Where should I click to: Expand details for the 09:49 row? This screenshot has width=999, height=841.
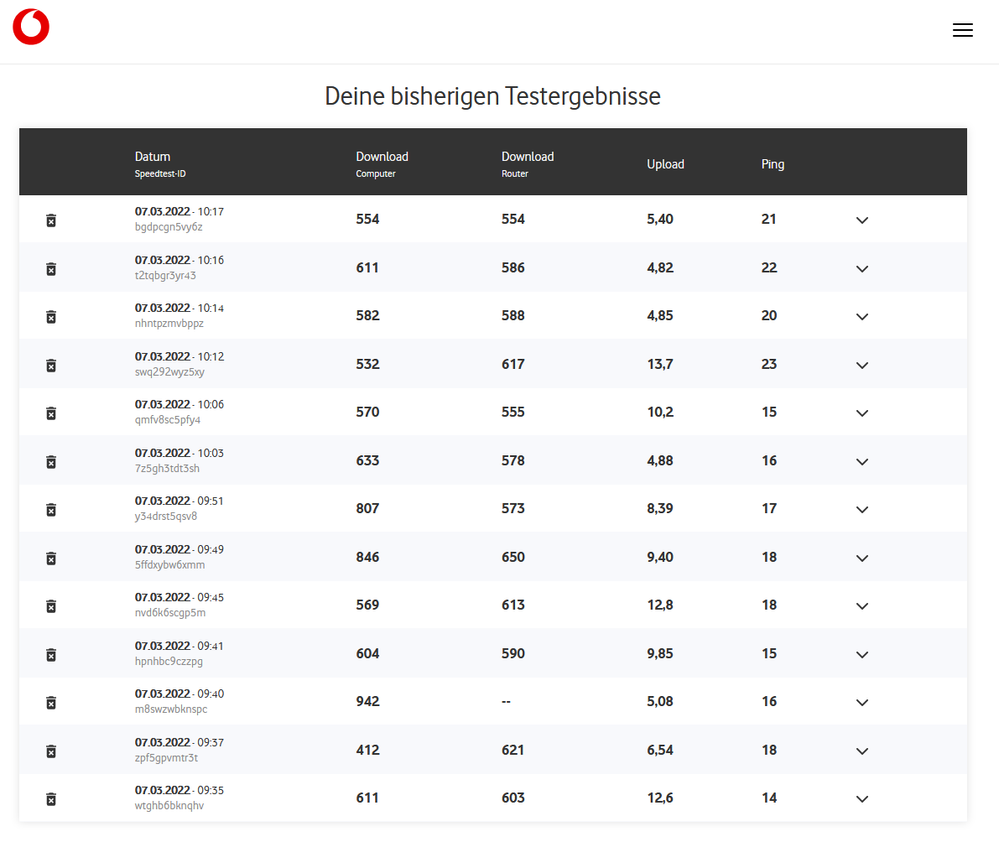(862, 558)
